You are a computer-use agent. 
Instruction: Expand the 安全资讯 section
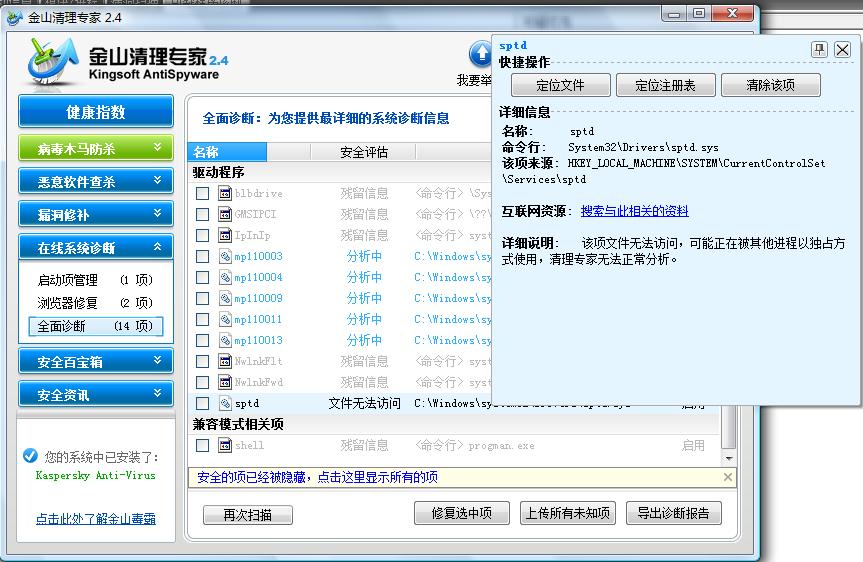pyautogui.click(x=96, y=394)
